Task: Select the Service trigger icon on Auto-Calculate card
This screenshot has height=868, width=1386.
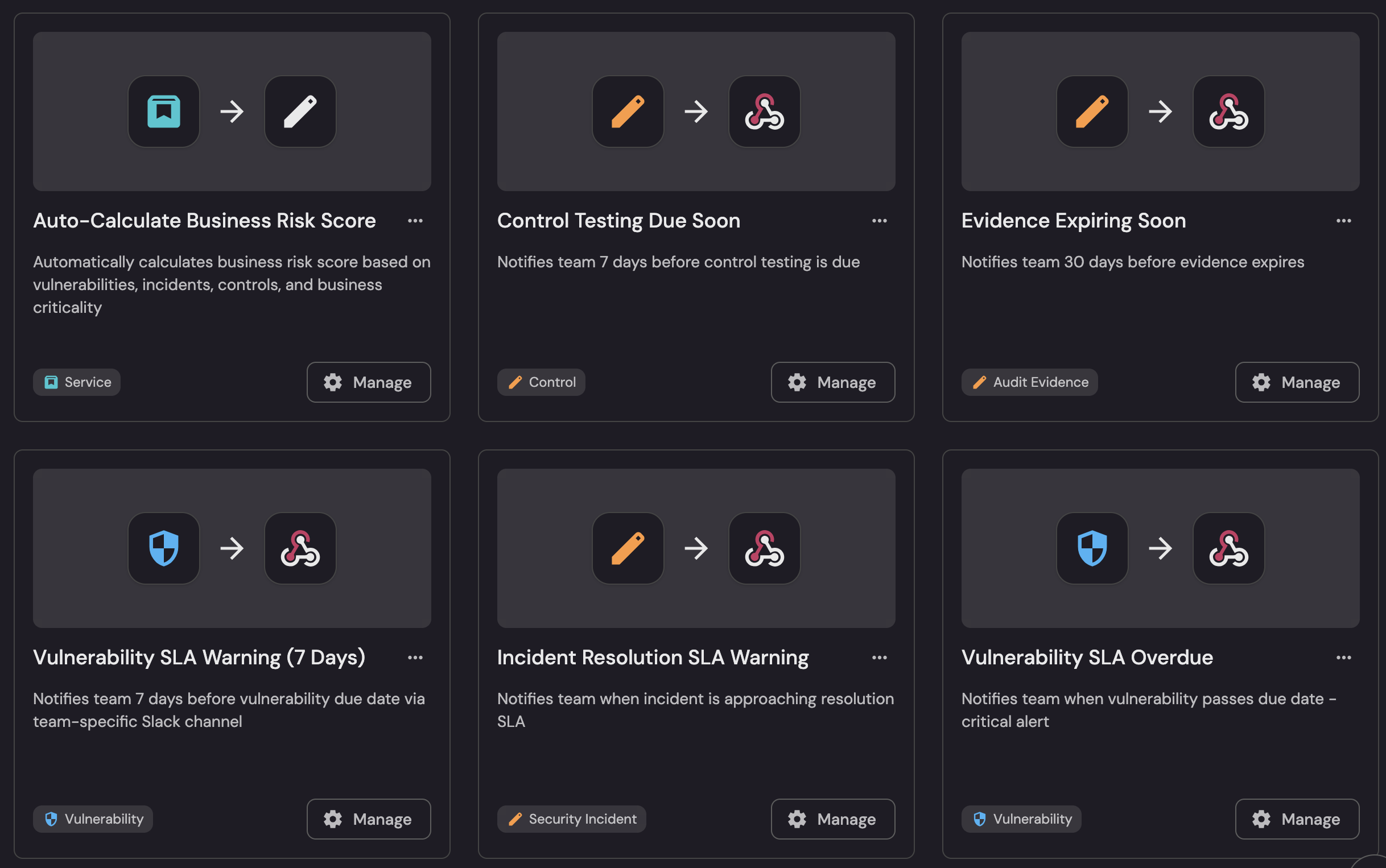Action: click(x=164, y=111)
